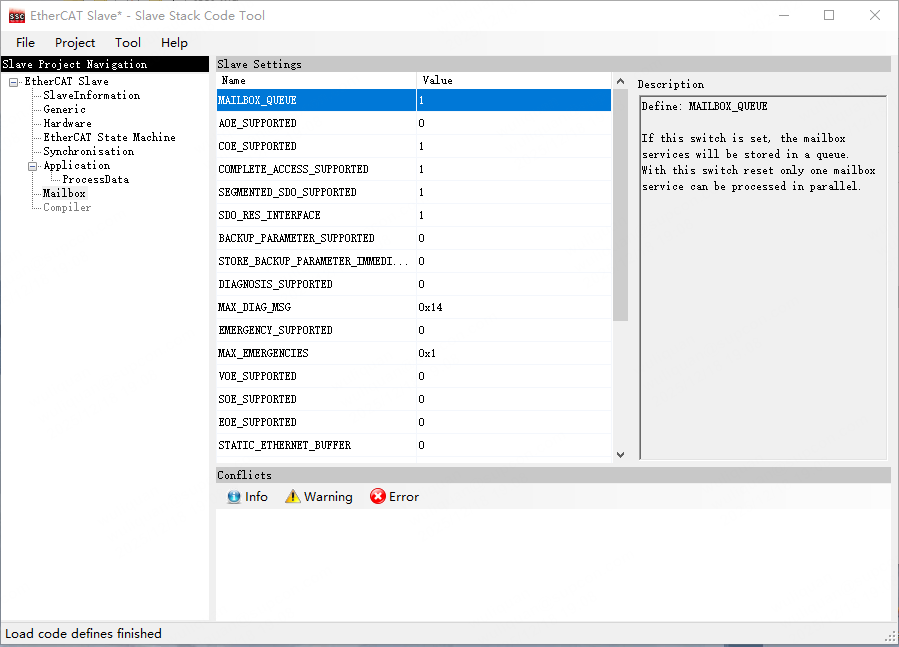
Task: Click the value cell of AOE_SUPPORTED
Action: (514, 123)
